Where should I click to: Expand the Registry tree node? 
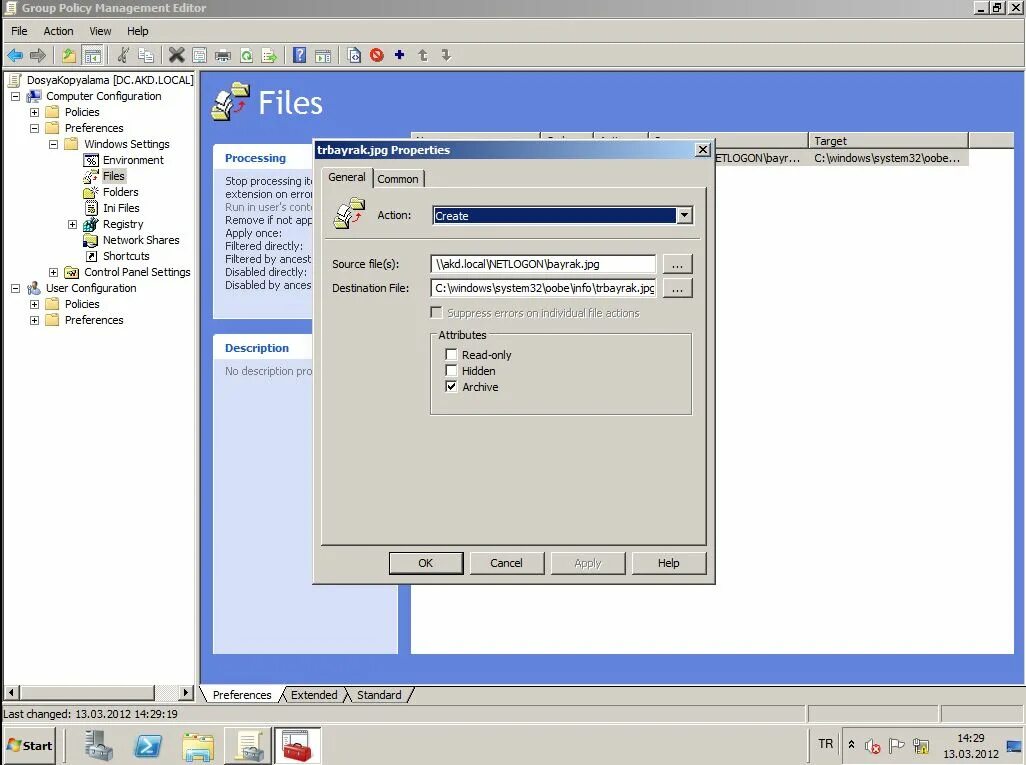coord(71,224)
